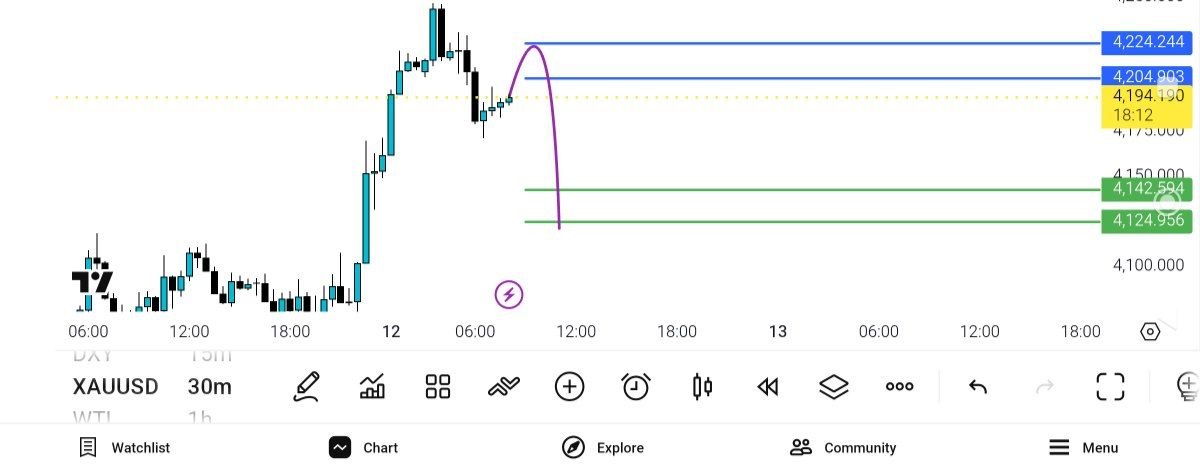This screenshot has height=472, width=1200.
Task: Switch to the Watchlist tab
Action: coord(125,448)
